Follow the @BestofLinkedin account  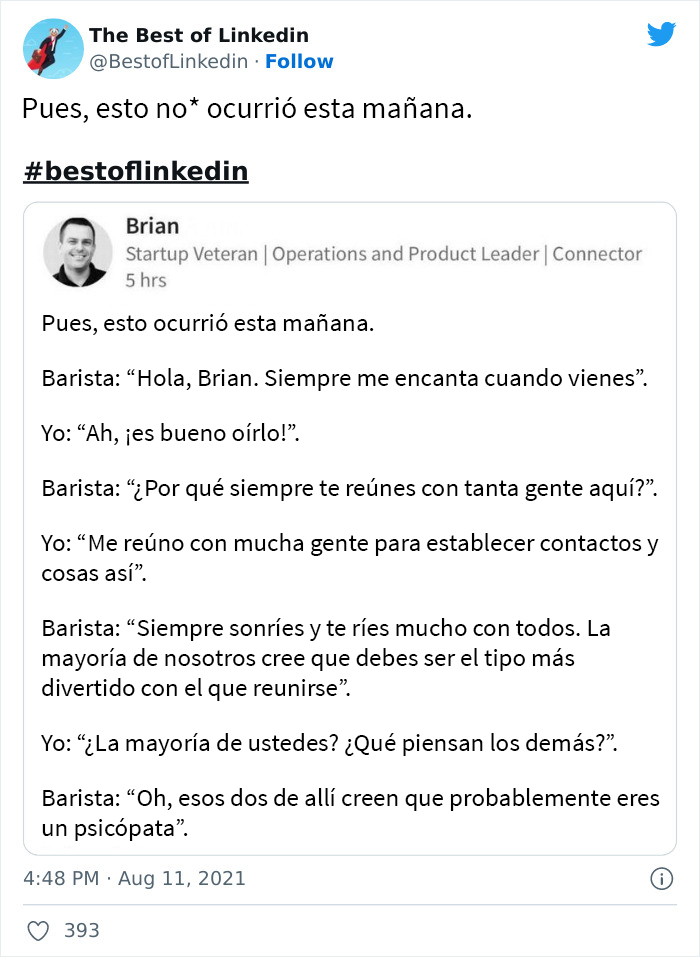[300, 62]
